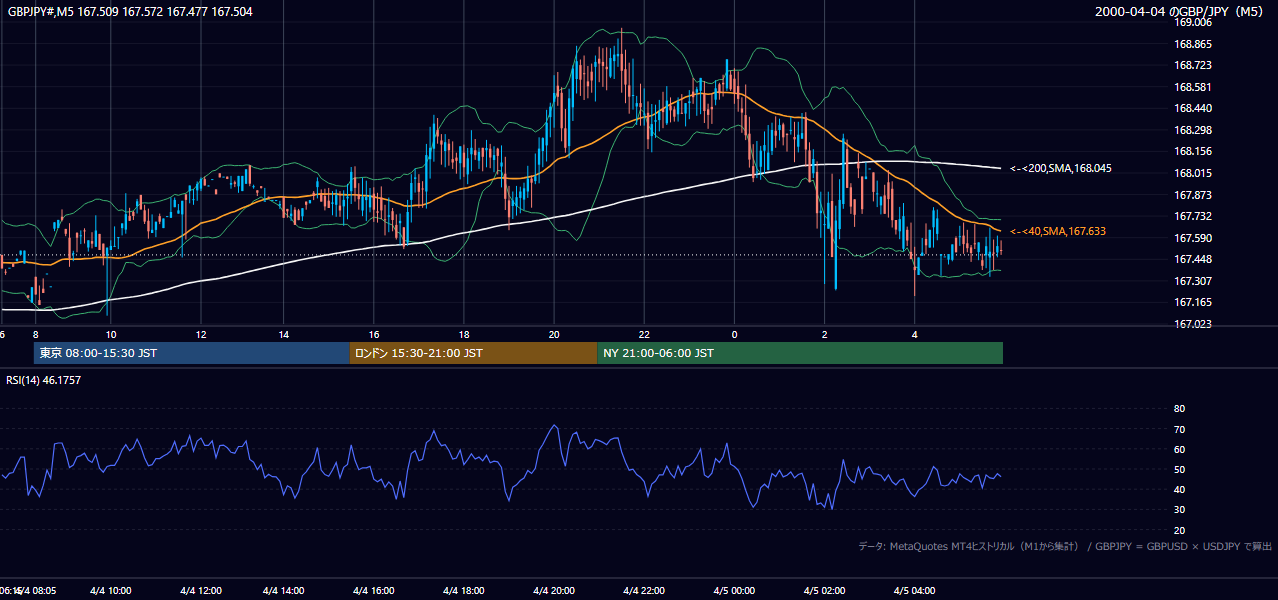Click RSI scale label 60
The width and height of the screenshot is (1278, 600).
click(1179, 449)
